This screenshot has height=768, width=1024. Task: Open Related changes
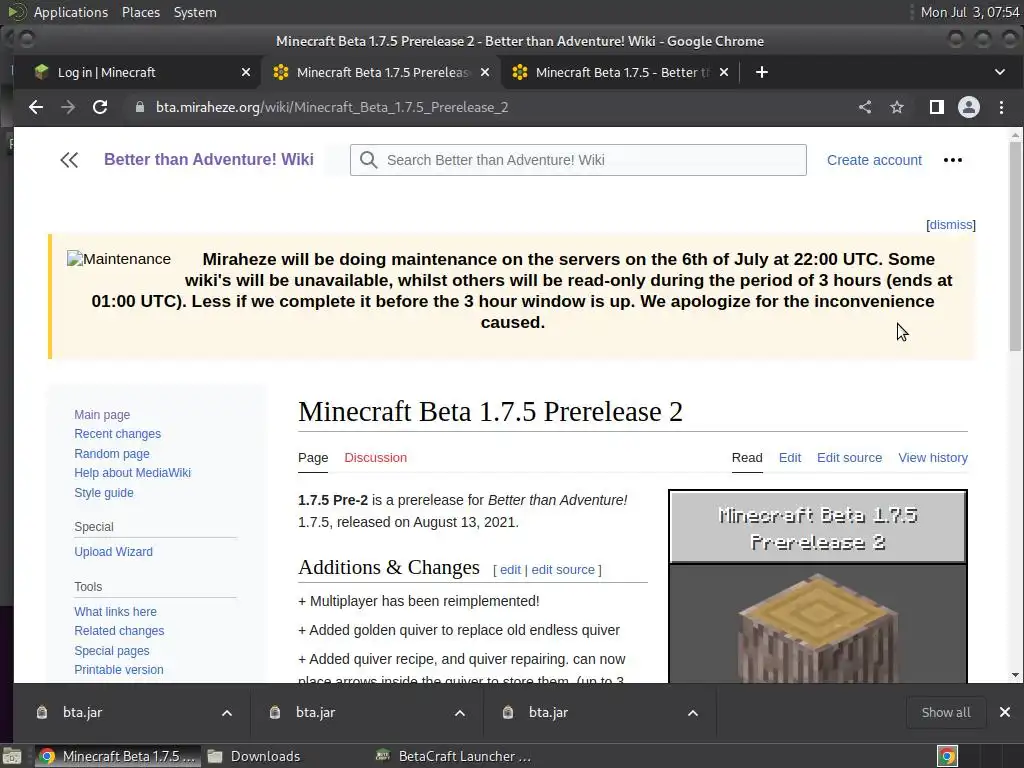(x=119, y=631)
